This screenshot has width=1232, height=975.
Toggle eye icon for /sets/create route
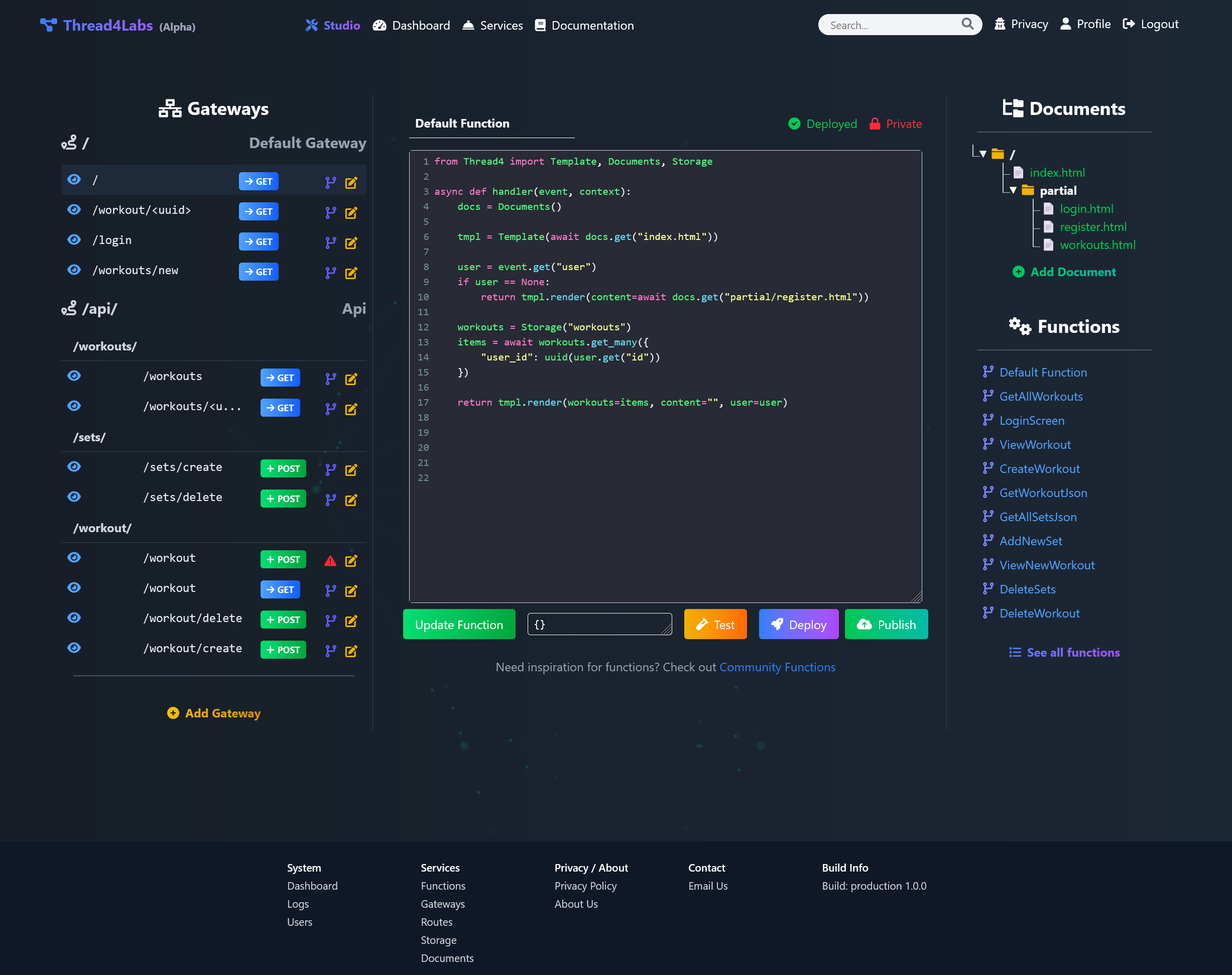74,467
